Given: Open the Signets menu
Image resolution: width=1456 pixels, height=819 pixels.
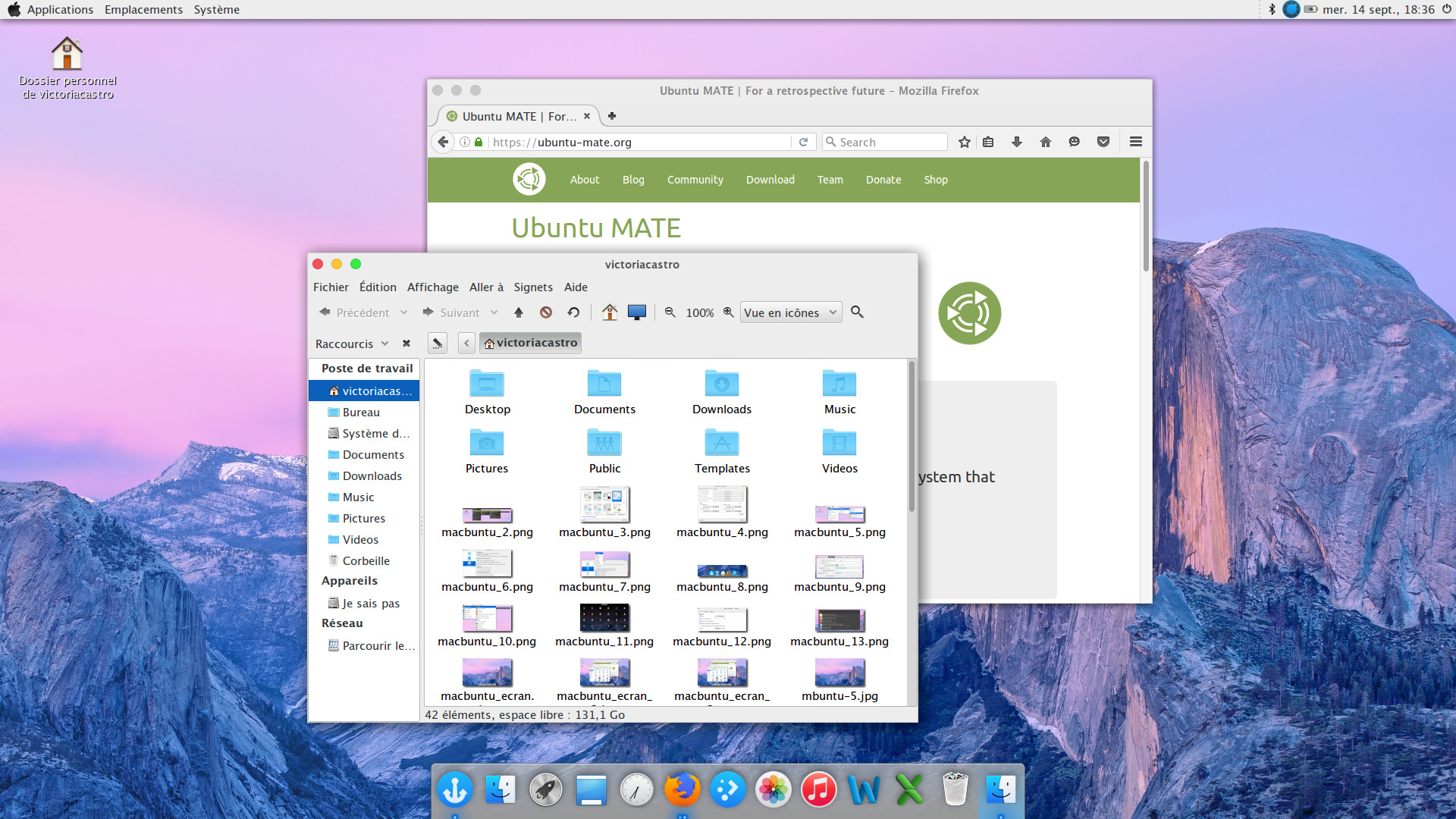Looking at the screenshot, I should (x=532, y=287).
